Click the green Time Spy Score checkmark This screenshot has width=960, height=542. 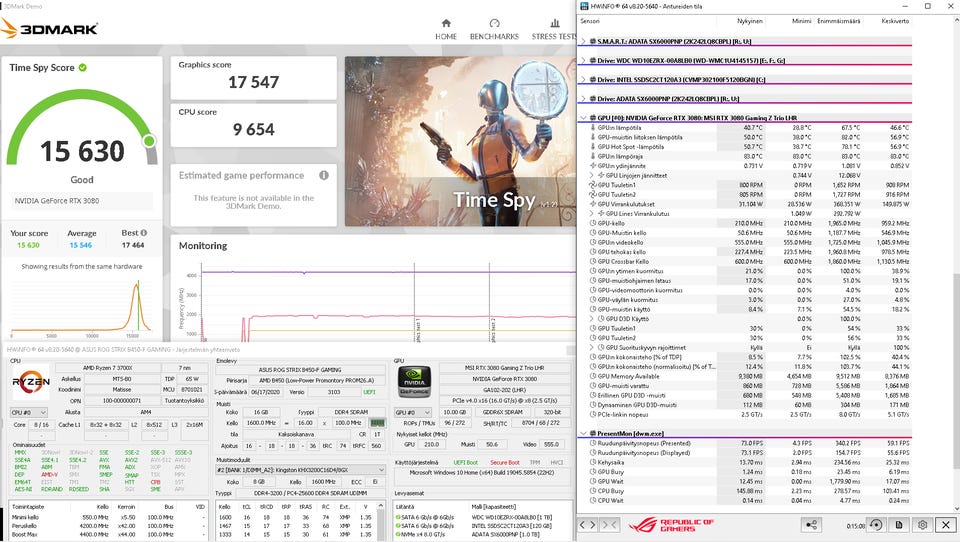point(82,68)
